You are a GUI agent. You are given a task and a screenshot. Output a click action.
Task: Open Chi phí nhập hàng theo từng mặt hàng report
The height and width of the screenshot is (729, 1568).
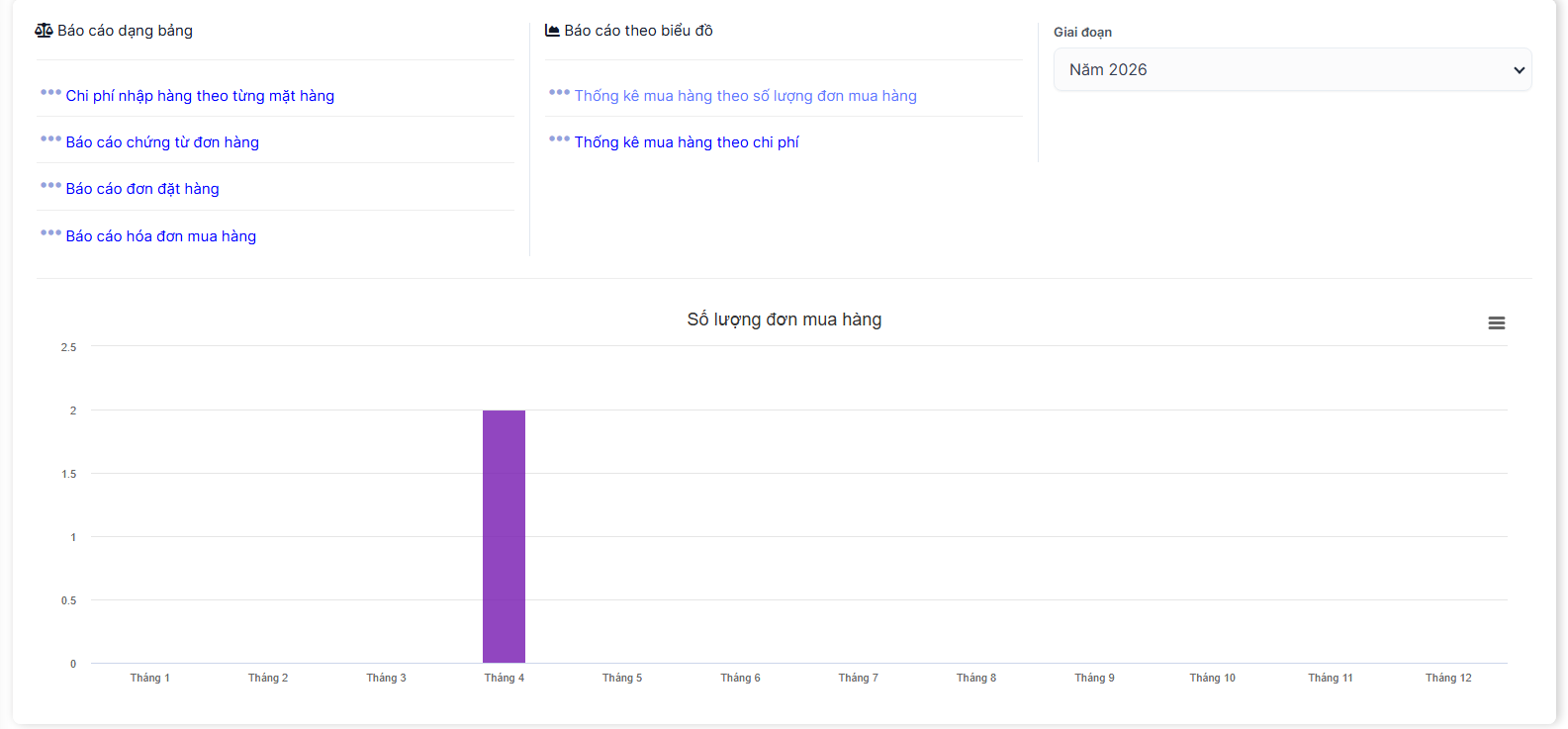(200, 96)
